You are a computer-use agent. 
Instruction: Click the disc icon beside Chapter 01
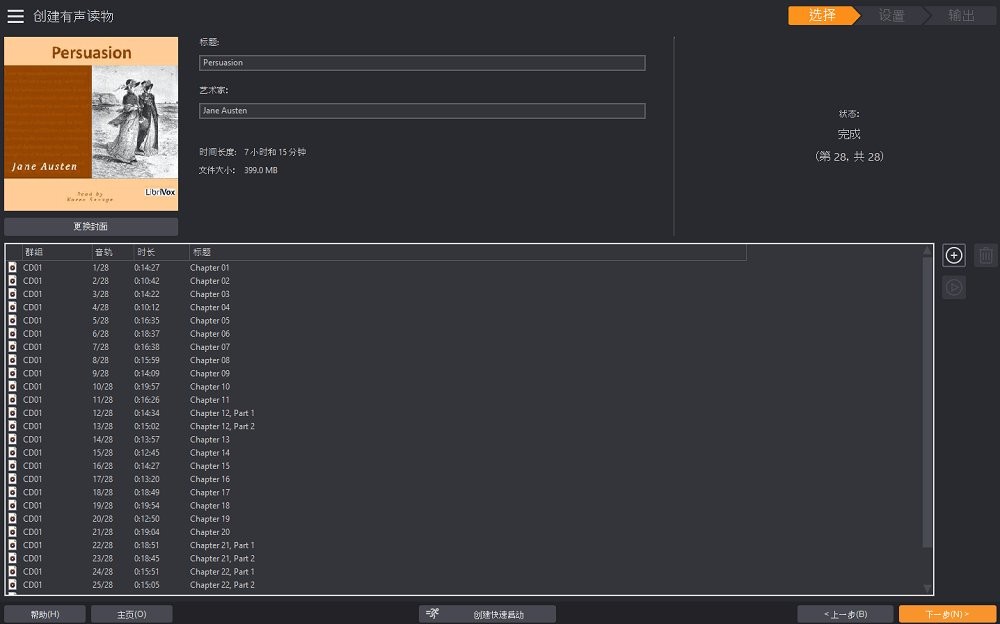[x=13, y=268]
